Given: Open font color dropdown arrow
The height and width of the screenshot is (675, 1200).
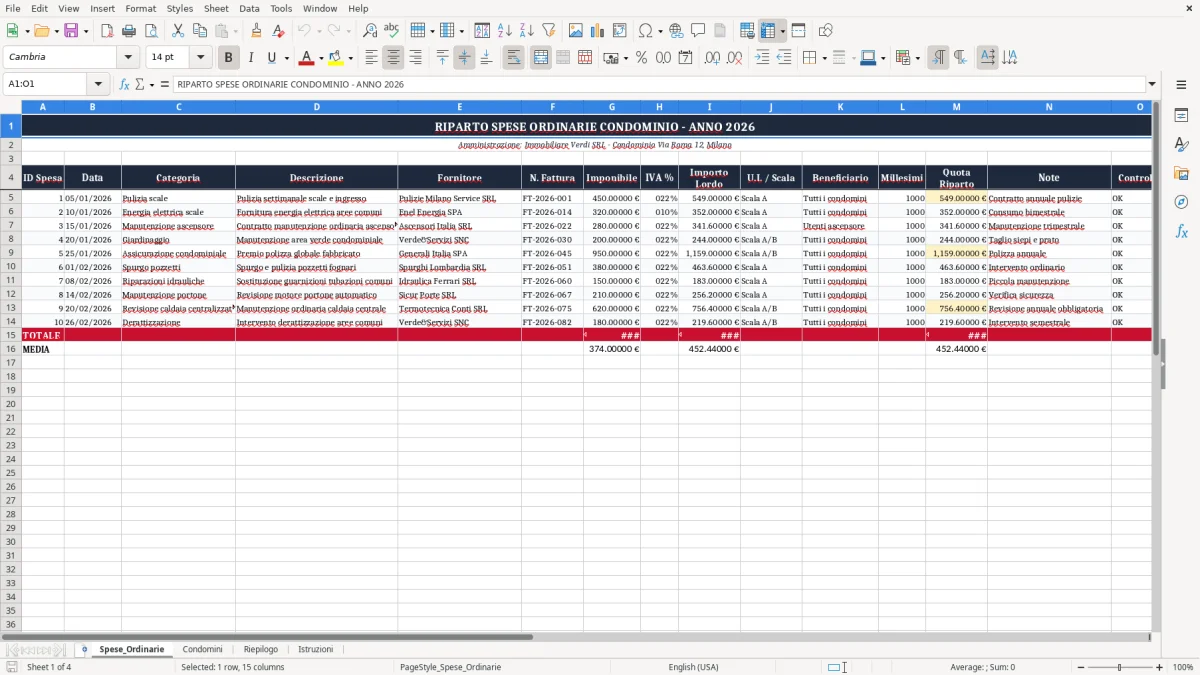Looking at the screenshot, I should pos(321,58).
